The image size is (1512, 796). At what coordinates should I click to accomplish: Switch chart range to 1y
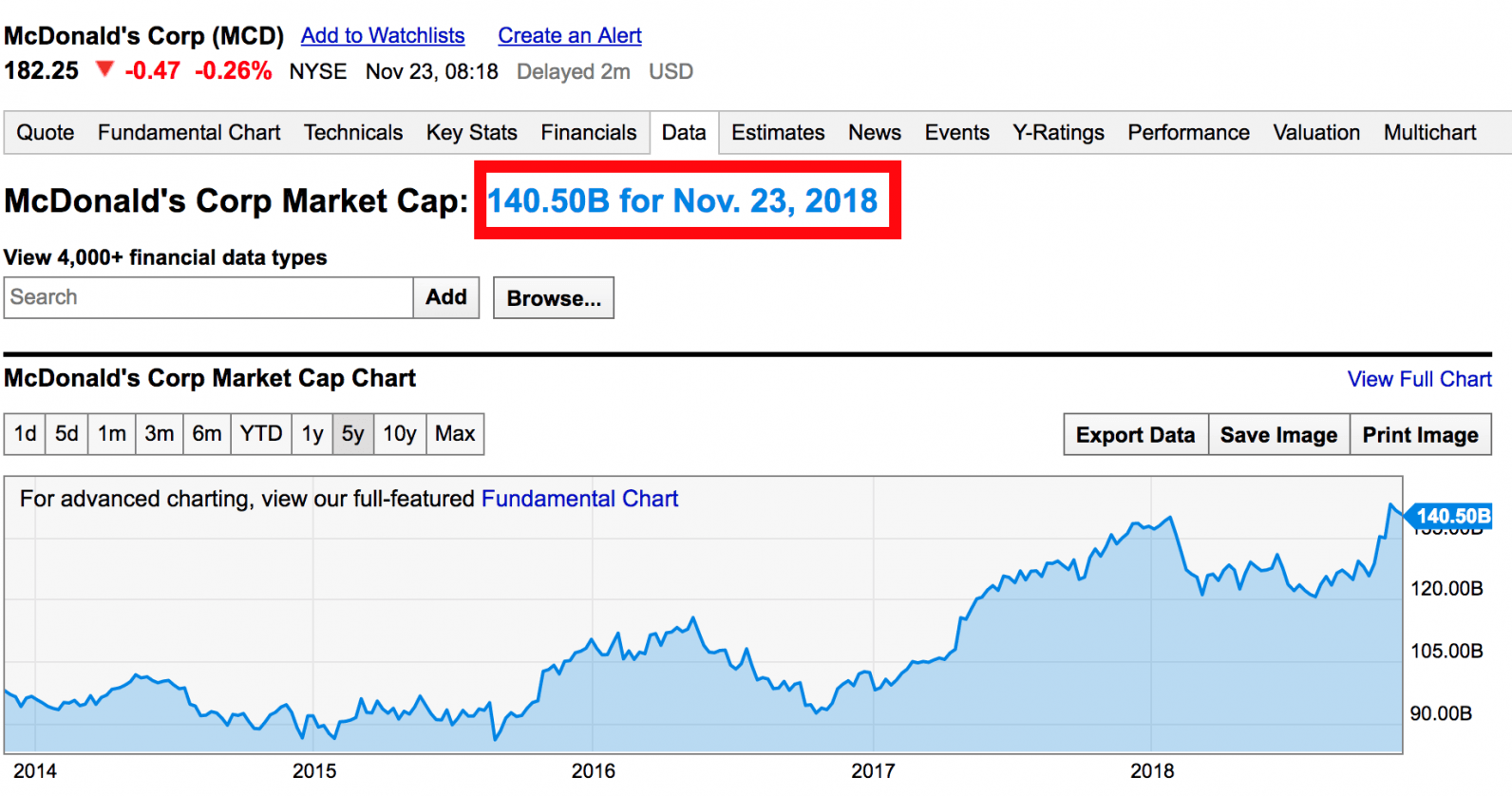tap(312, 434)
